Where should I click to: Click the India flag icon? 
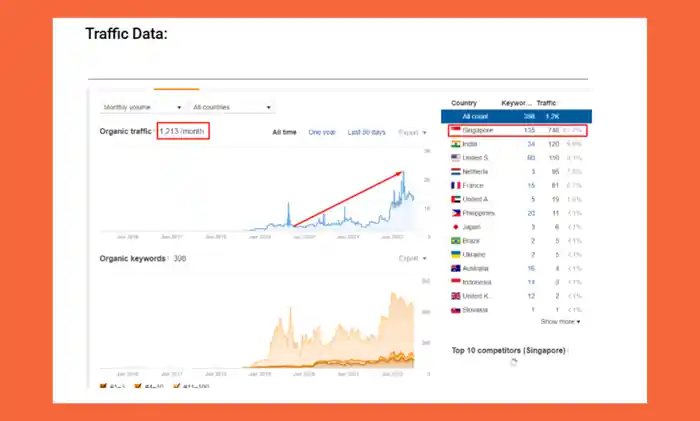455,144
